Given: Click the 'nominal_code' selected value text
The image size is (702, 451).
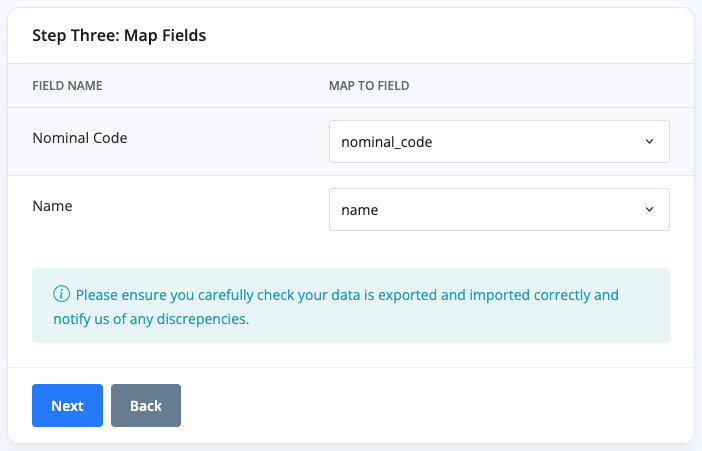Looking at the screenshot, I should [x=387, y=142].
